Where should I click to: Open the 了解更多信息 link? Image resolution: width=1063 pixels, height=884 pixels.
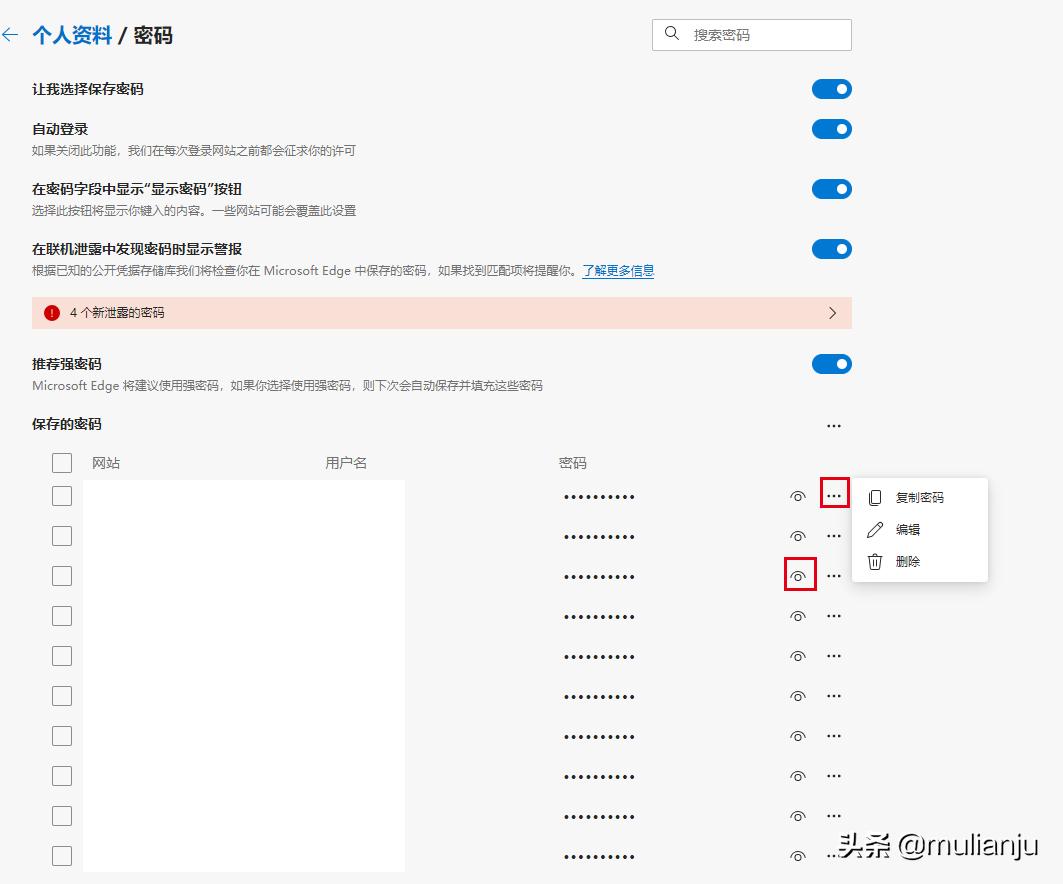click(x=617, y=270)
